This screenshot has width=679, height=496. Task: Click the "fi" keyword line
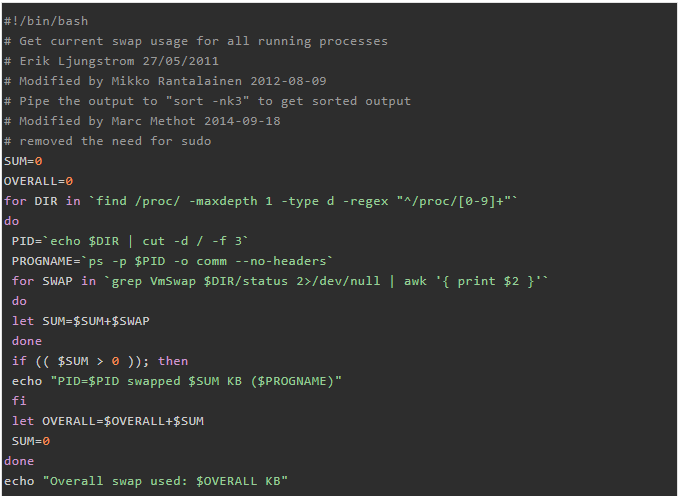pos(19,401)
